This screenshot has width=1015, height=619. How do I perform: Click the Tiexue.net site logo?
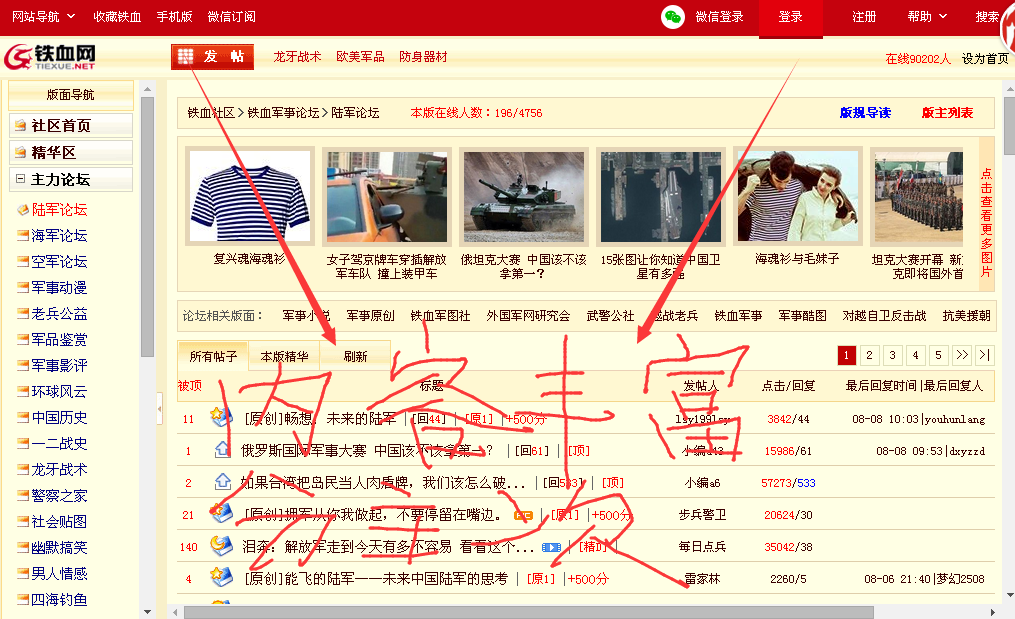(52, 57)
